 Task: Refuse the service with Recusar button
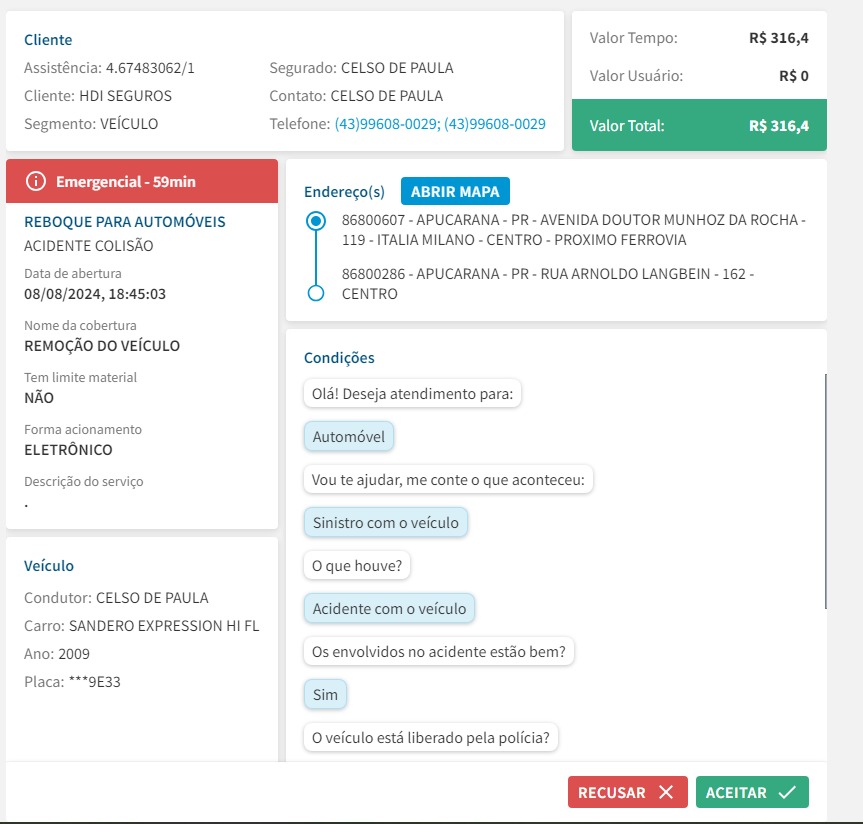(x=627, y=792)
